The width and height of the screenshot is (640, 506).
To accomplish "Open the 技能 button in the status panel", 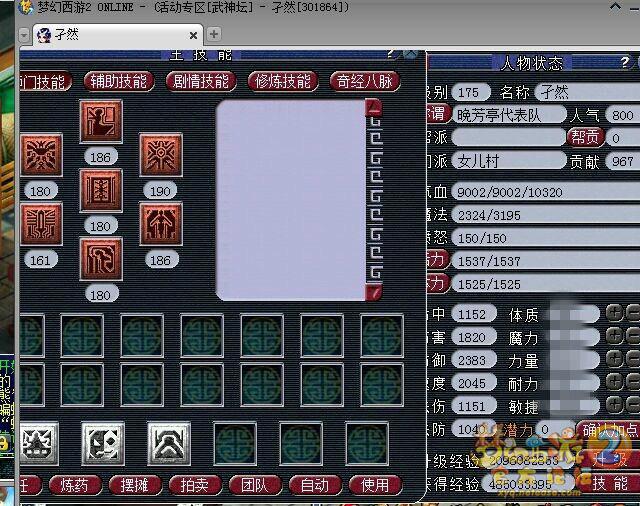I will [x=609, y=484].
